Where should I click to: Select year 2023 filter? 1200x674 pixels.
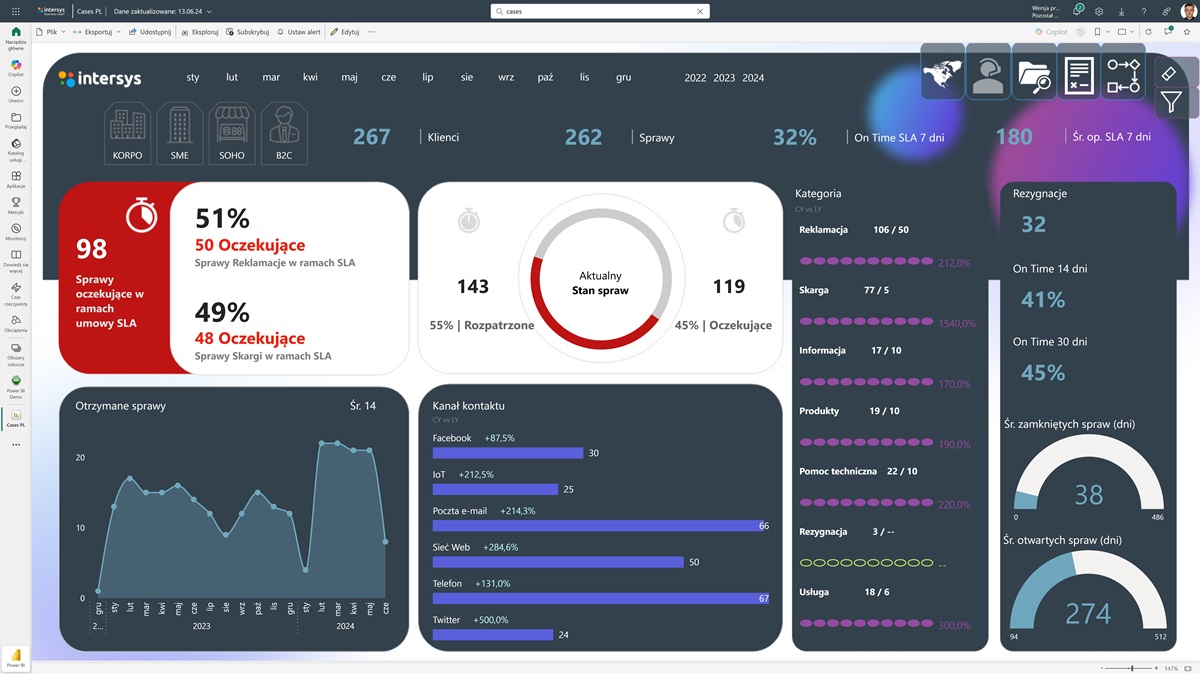[724, 78]
